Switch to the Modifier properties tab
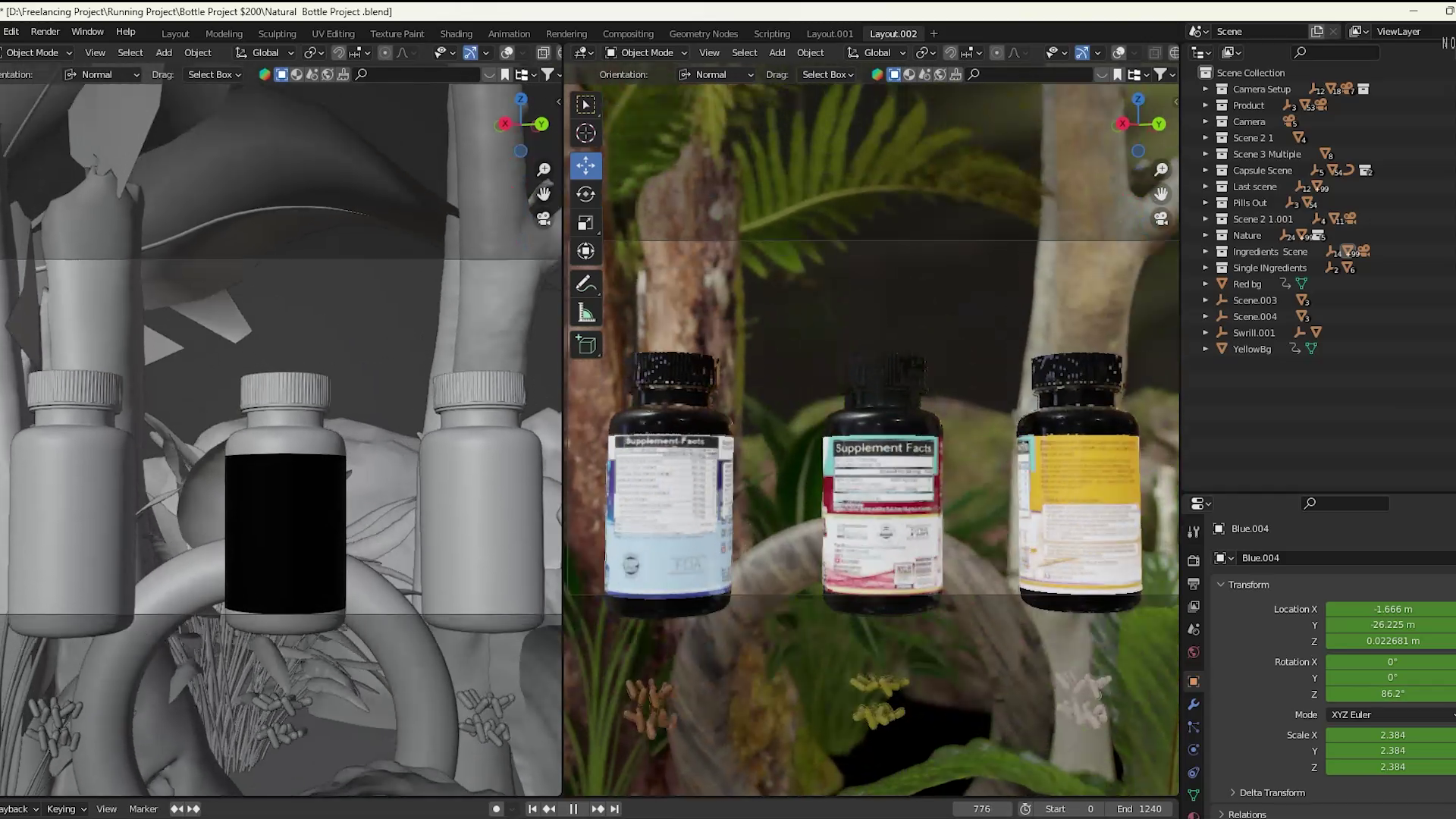 [1193, 704]
